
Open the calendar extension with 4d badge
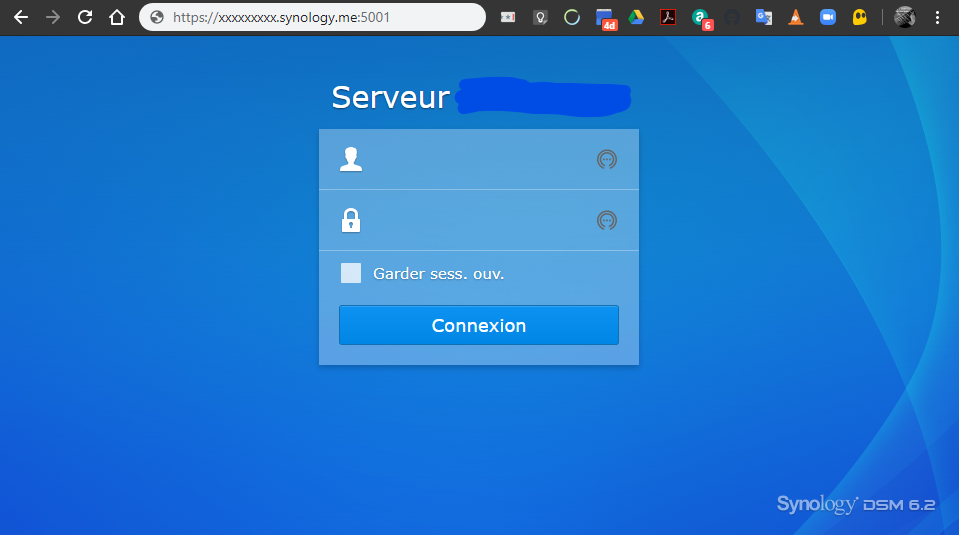click(605, 18)
